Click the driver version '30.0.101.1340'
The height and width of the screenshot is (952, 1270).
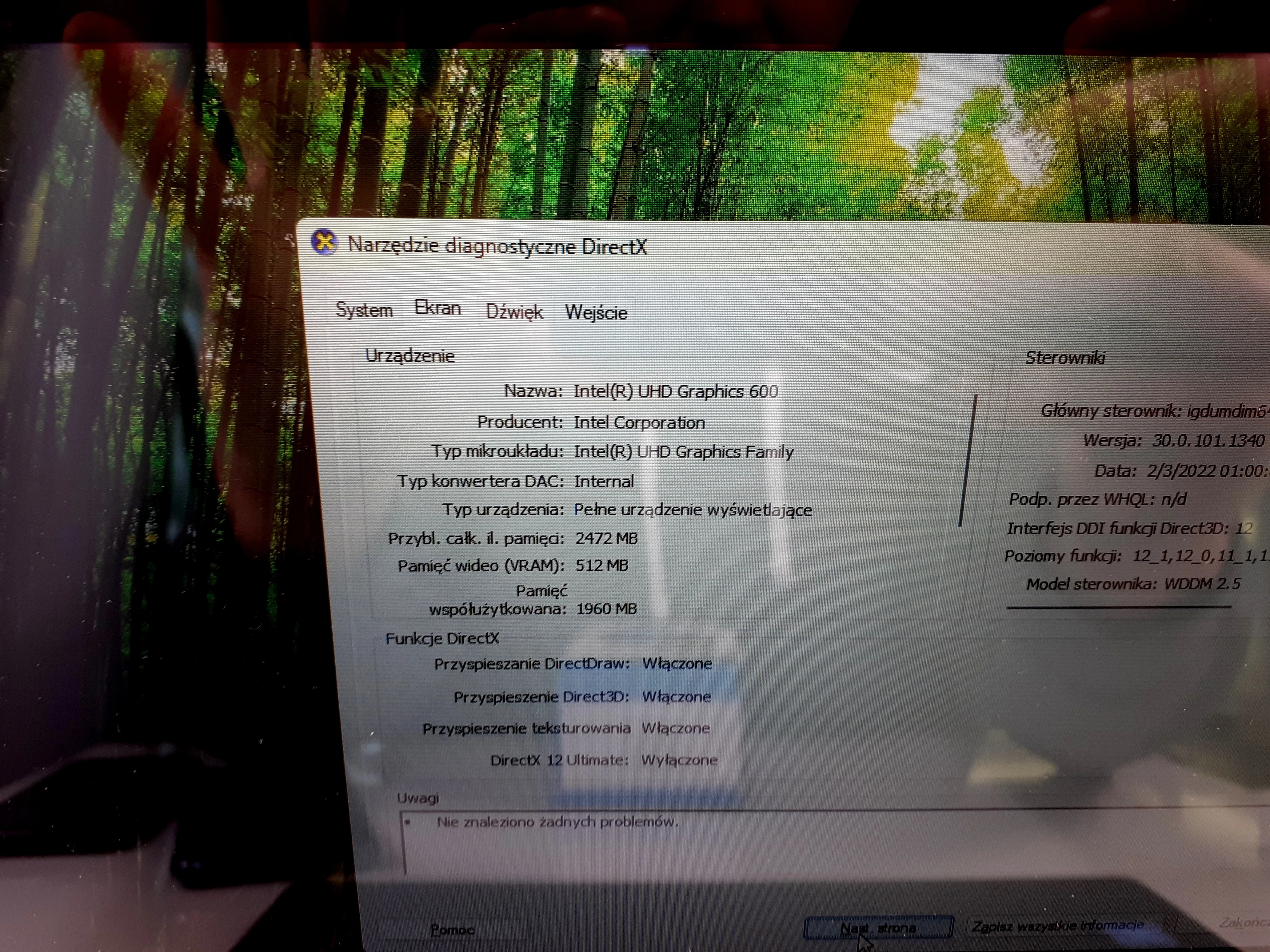coord(1208,441)
